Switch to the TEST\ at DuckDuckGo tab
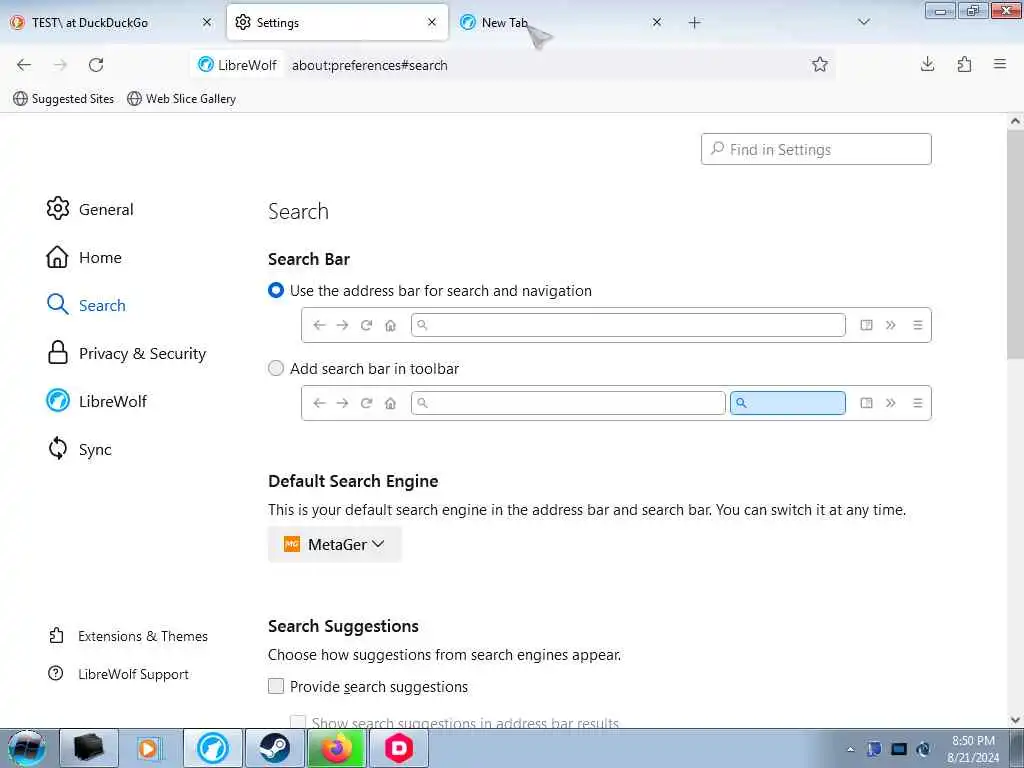 click(111, 22)
